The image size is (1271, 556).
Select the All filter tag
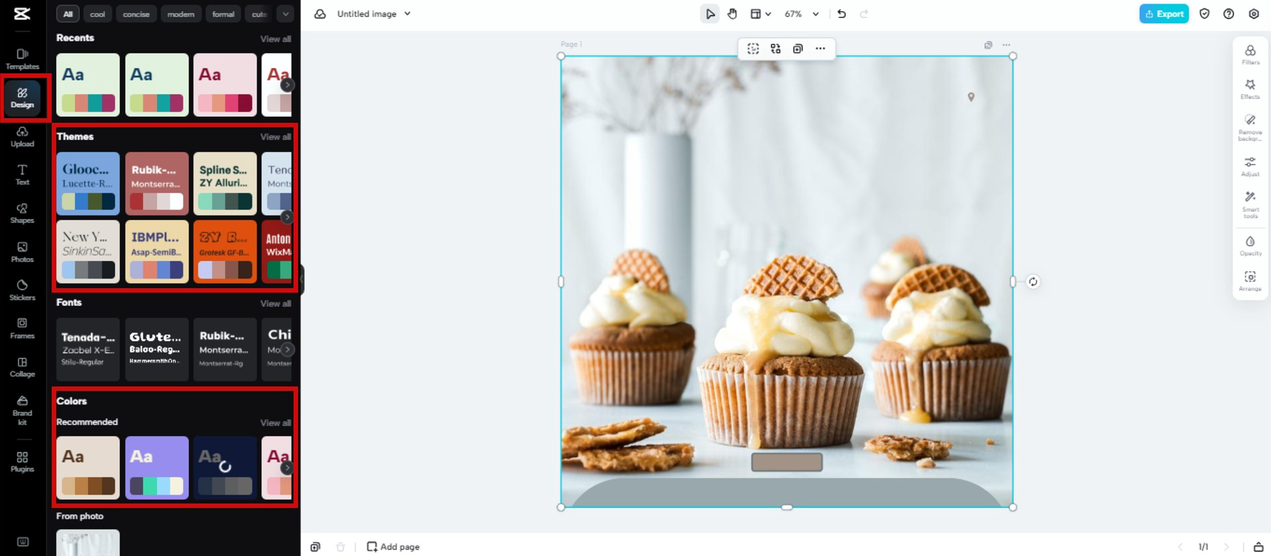point(68,14)
